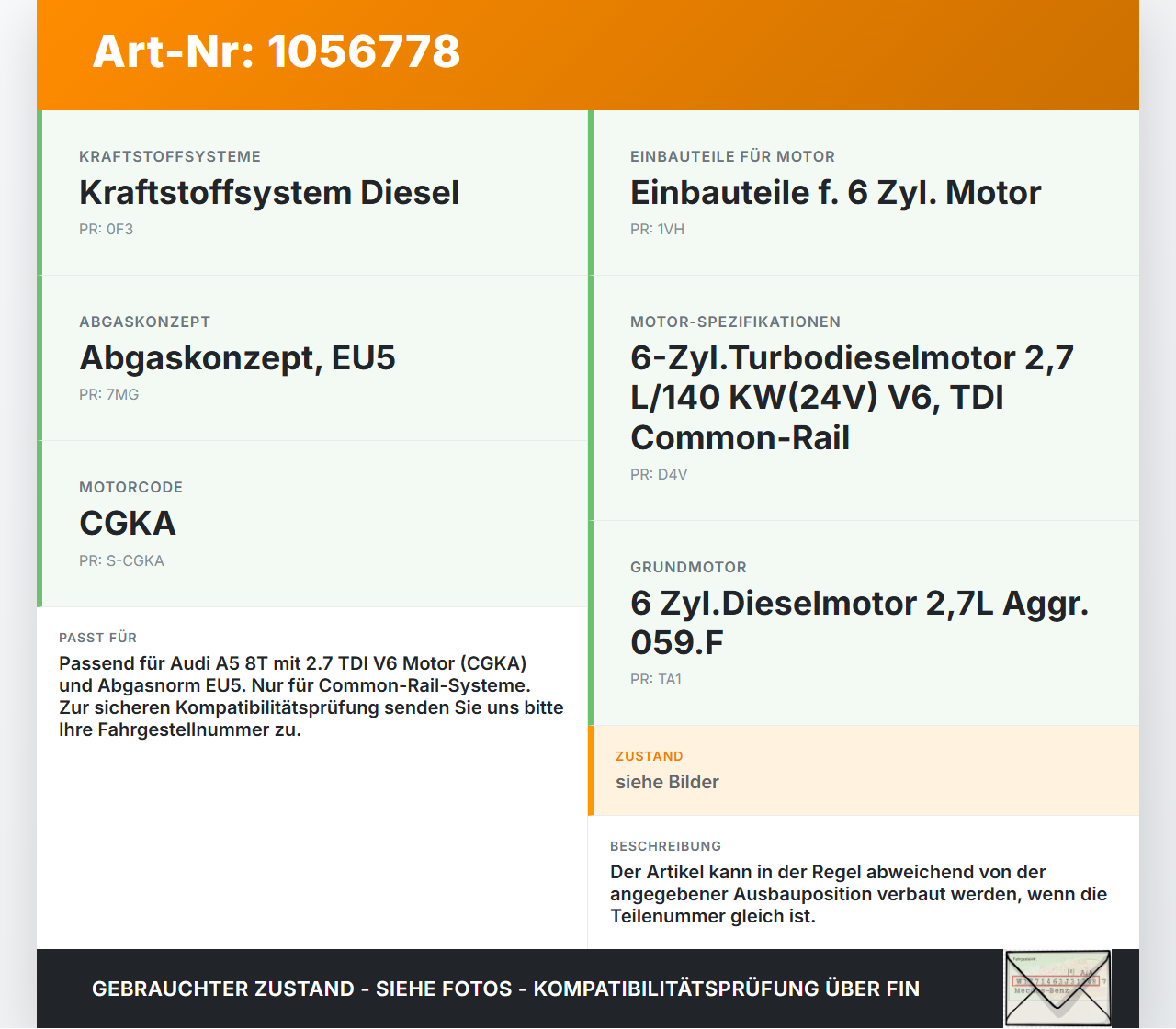Click the EINBAUTEILE FÜR MOTOR label
Viewport: 1176px width, 1029px height.
click(x=733, y=157)
